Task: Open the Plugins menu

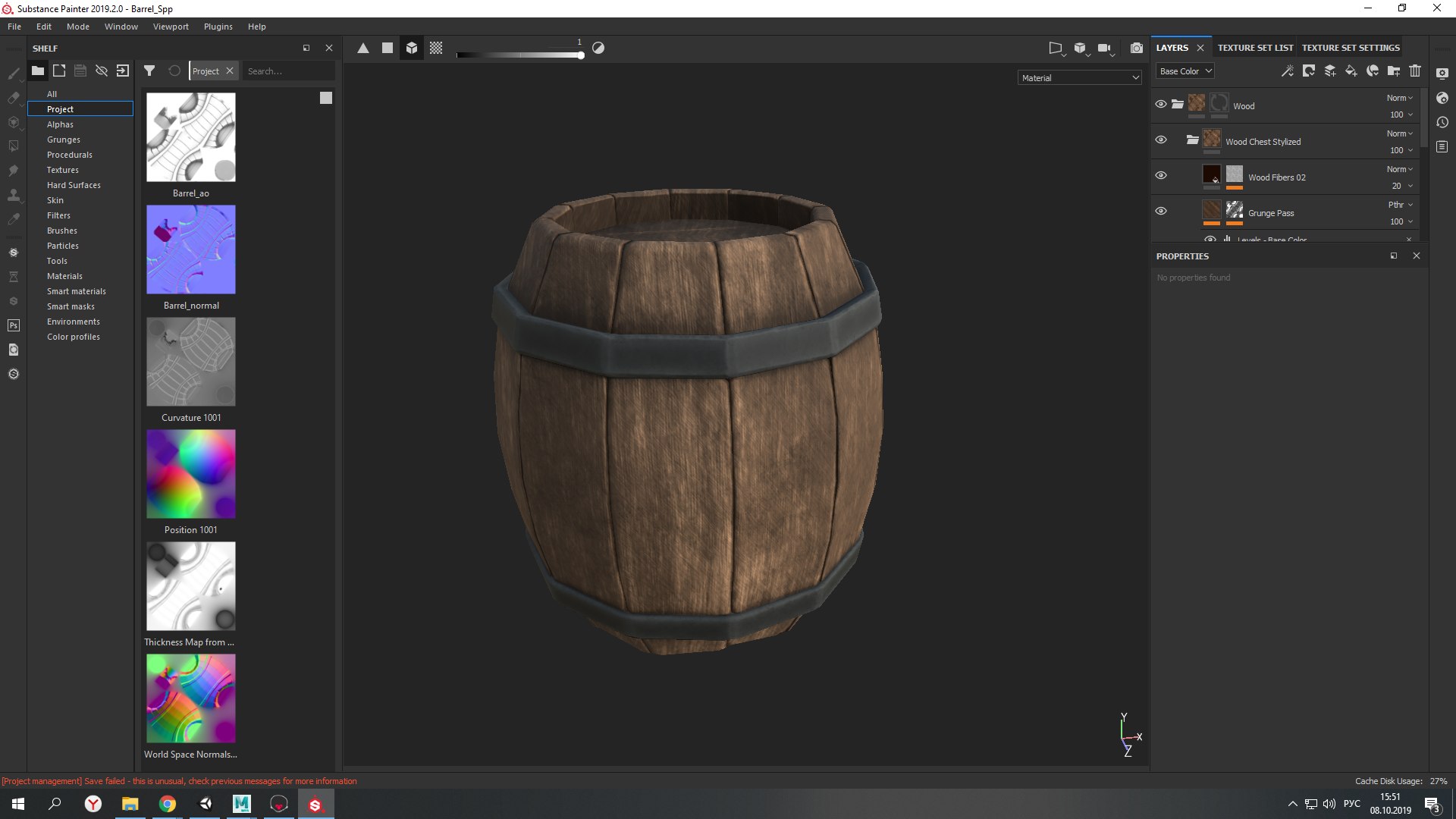Action: tap(218, 27)
